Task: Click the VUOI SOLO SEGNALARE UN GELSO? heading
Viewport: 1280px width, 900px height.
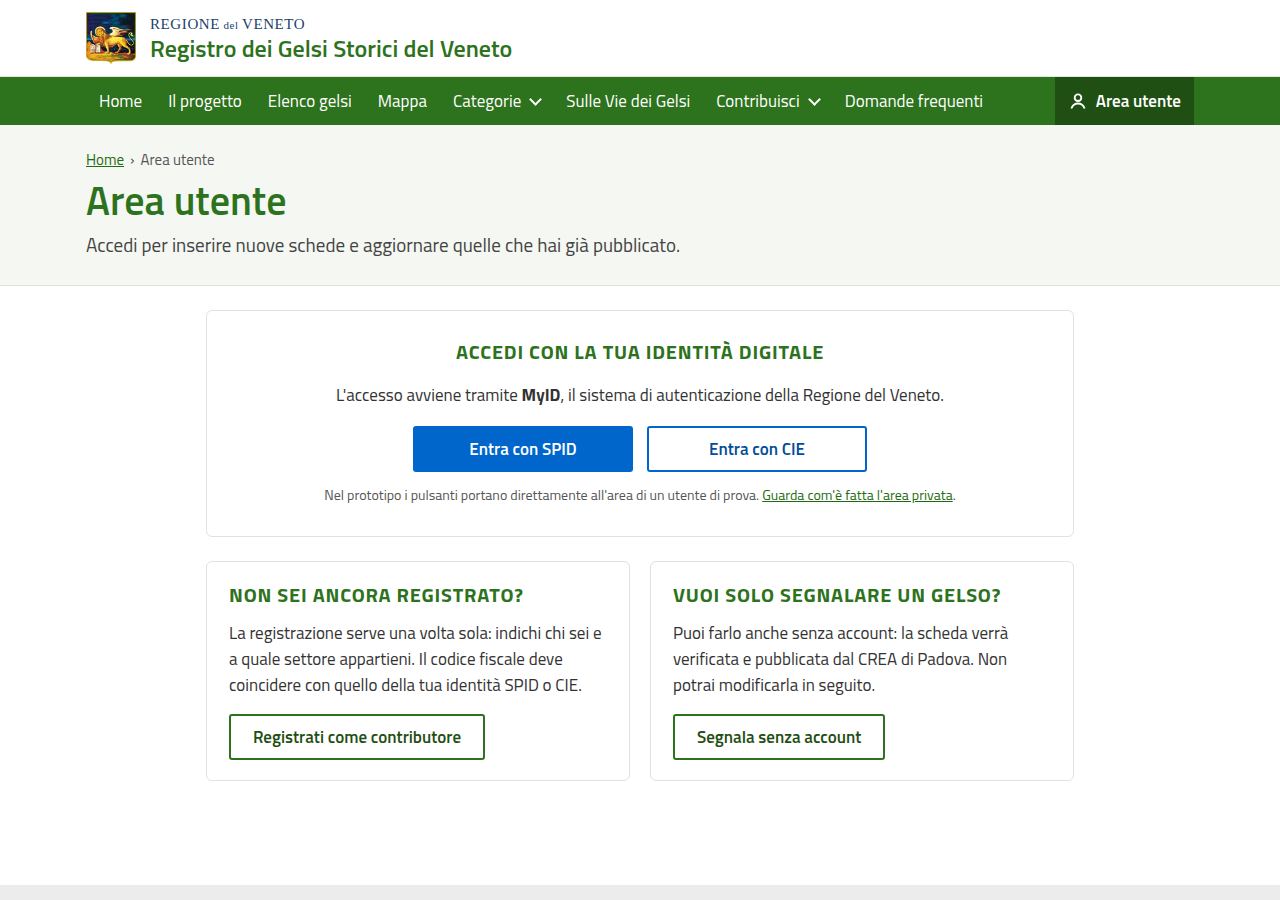Action: (837, 596)
